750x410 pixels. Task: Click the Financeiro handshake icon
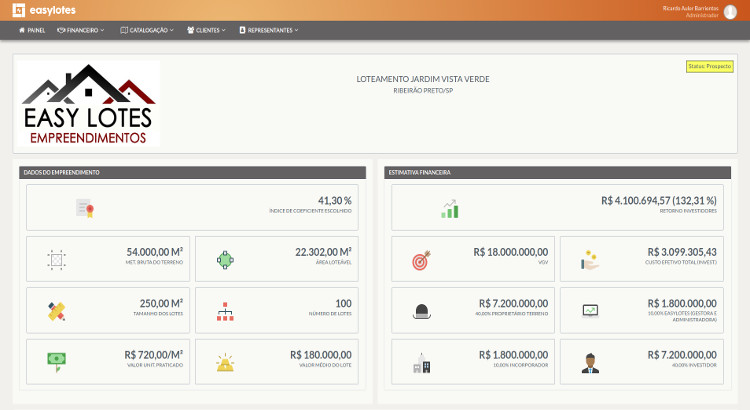coord(61,30)
